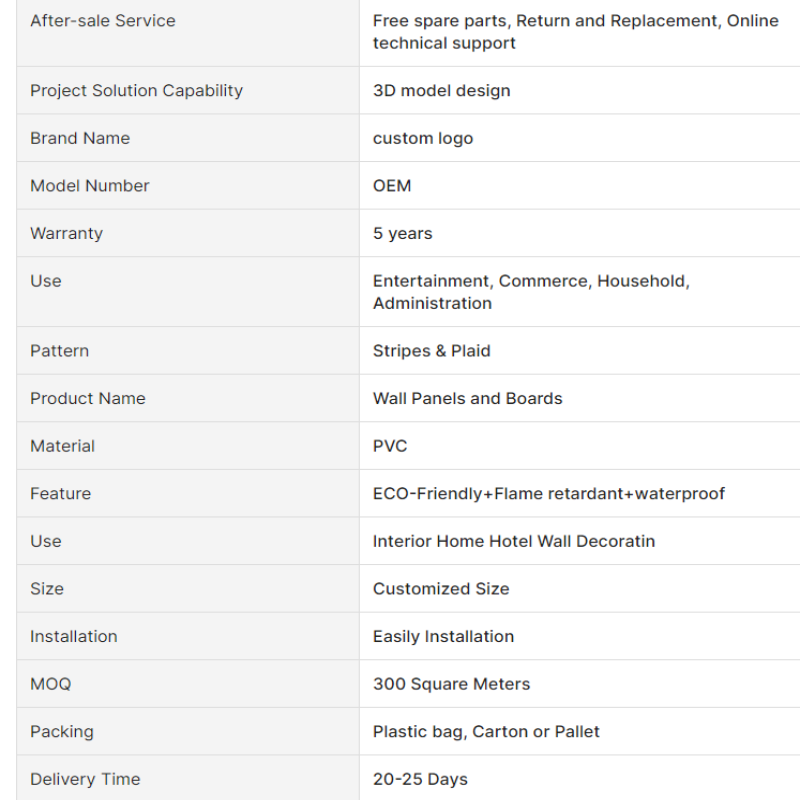Click the OEM model number value

[392, 186]
